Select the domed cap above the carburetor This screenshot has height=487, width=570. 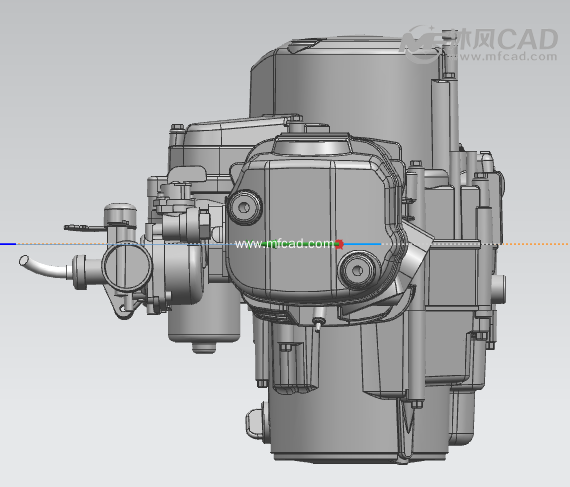(x=120, y=214)
